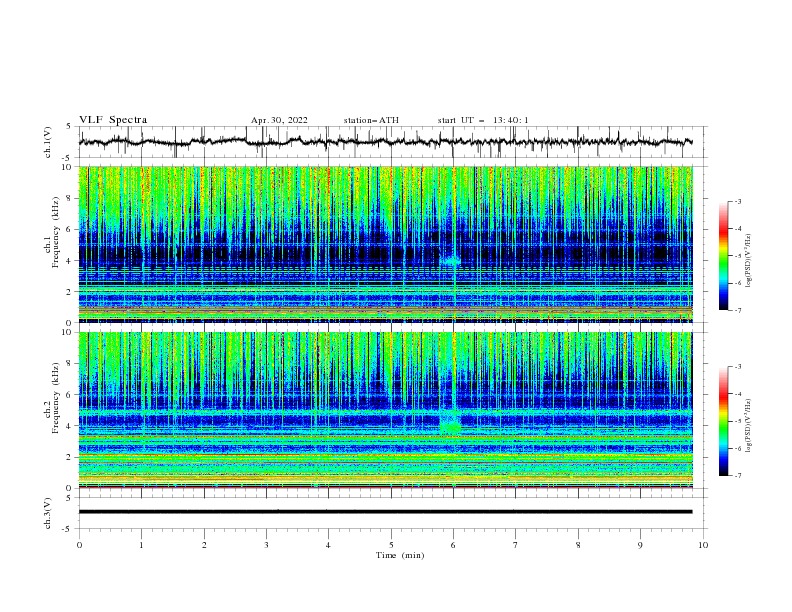Image resolution: width=792 pixels, height=612 pixels.
Task: Click the upper "log(PSD)(V²/Hz)" colorbar label
Action: point(748,260)
